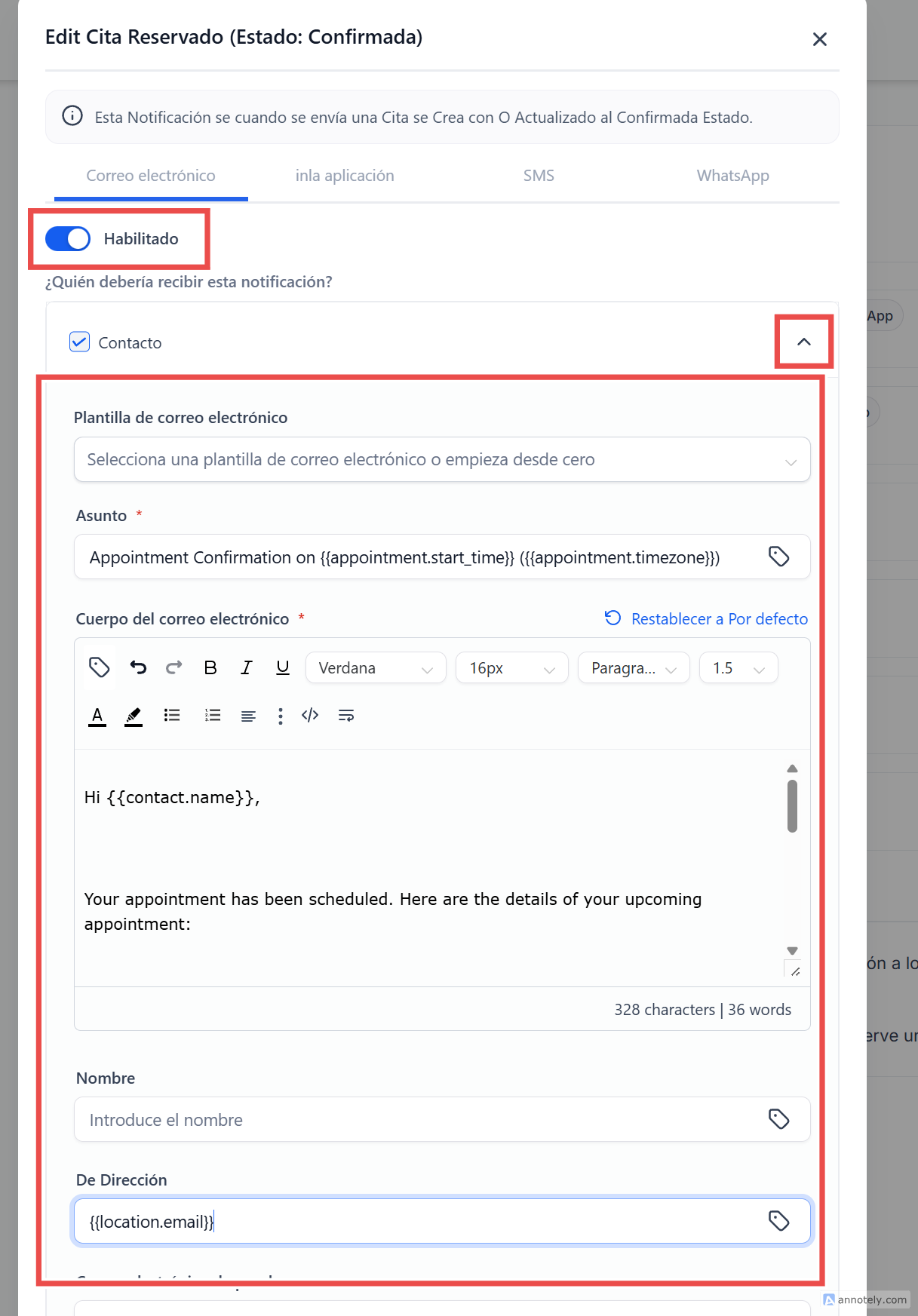Click the Bold formatting icon

tap(210, 667)
